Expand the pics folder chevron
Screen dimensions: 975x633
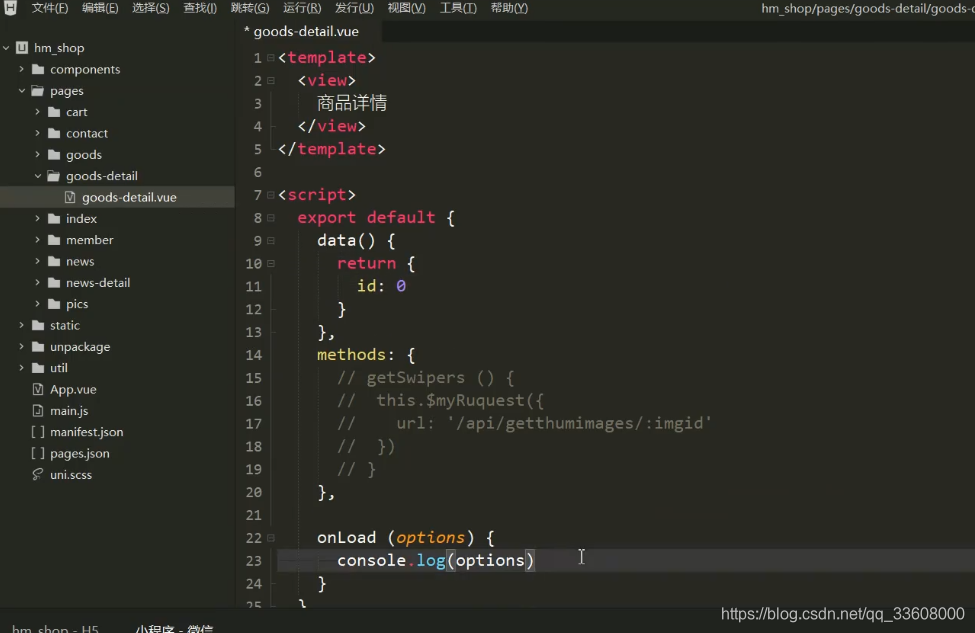pyautogui.click(x=37, y=303)
